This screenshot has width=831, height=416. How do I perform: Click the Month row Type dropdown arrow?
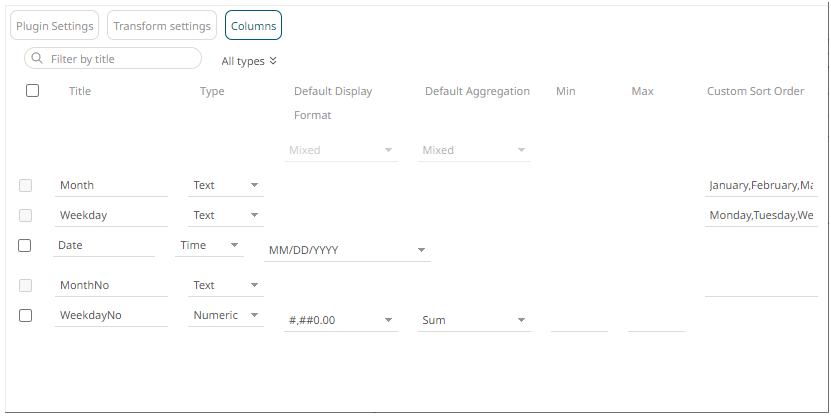[x=254, y=185]
